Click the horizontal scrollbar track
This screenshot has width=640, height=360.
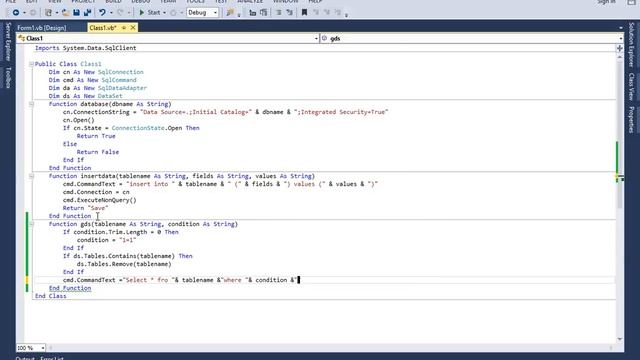tap(331, 348)
